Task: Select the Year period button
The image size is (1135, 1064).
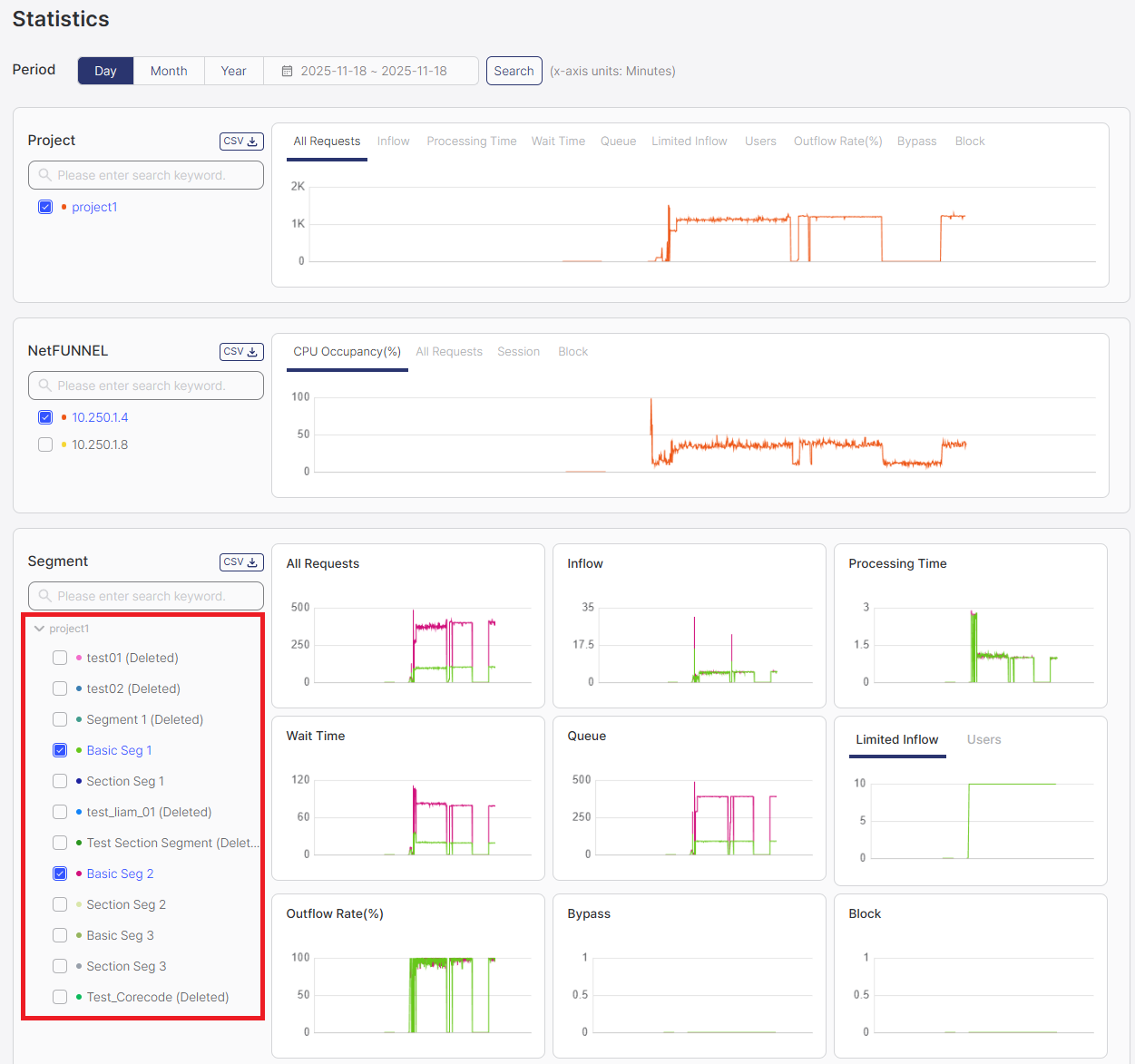Action: [233, 72]
